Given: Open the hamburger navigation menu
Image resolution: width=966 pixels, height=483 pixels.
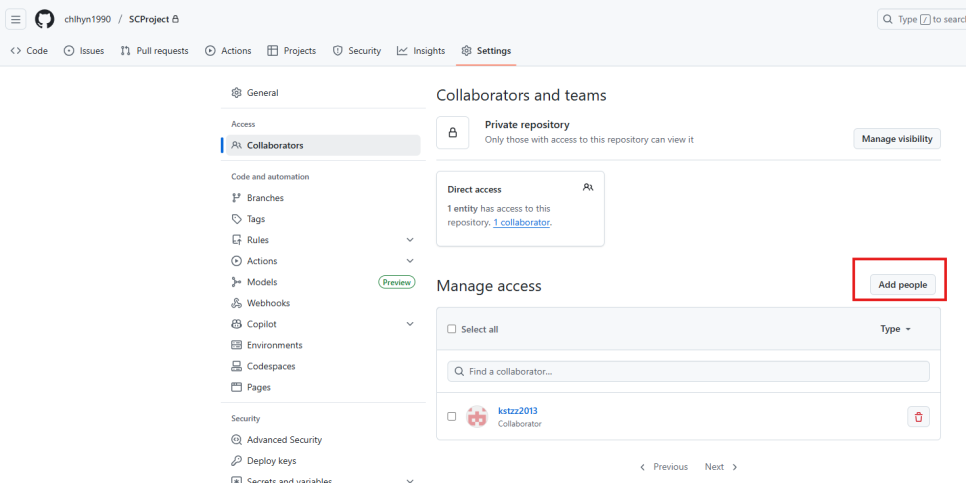Looking at the screenshot, I should tap(15, 19).
